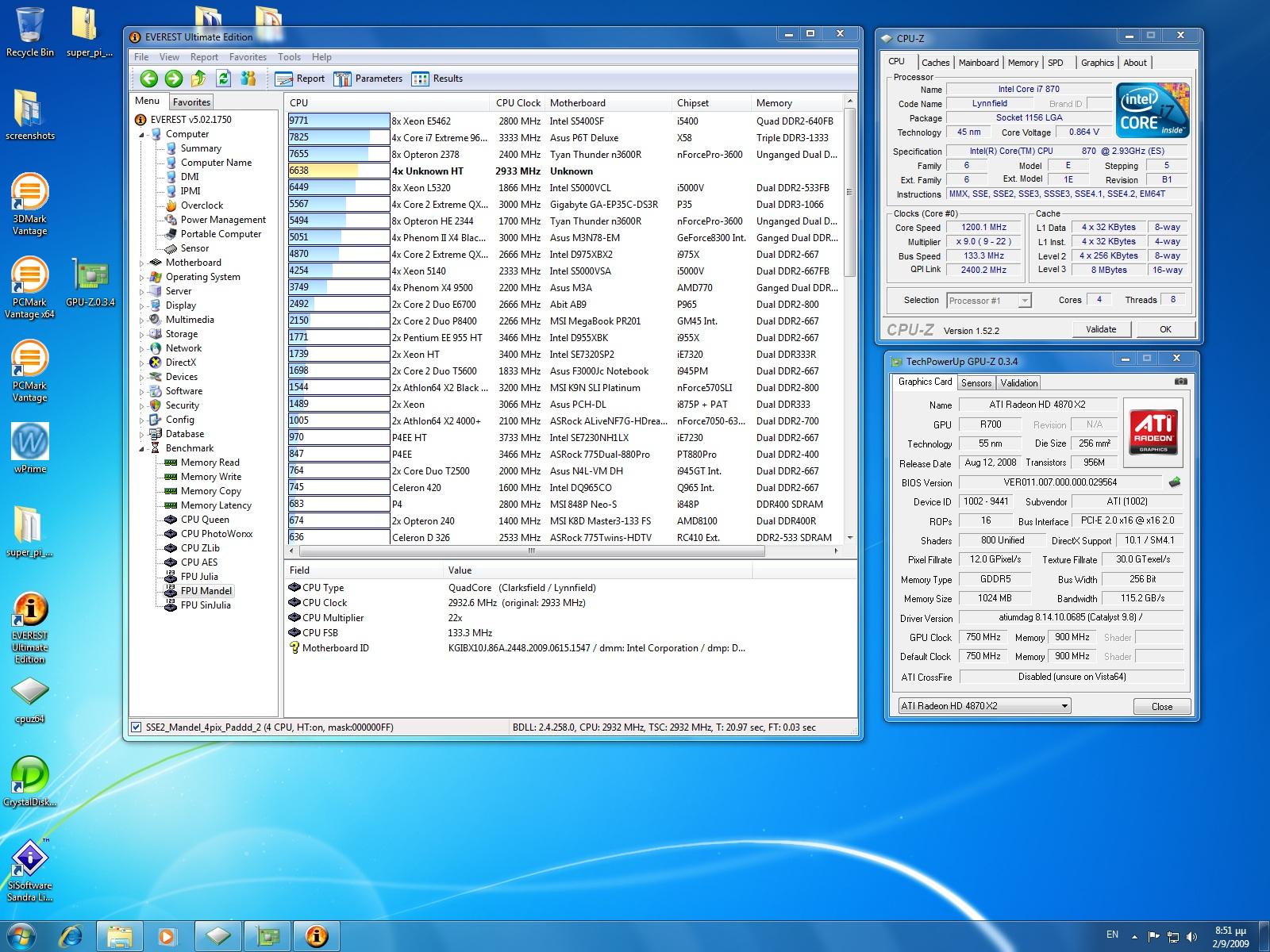Click the GPU-Z screenshot camera icon
Viewport: 1270px width, 952px height.
[1181, 382]
